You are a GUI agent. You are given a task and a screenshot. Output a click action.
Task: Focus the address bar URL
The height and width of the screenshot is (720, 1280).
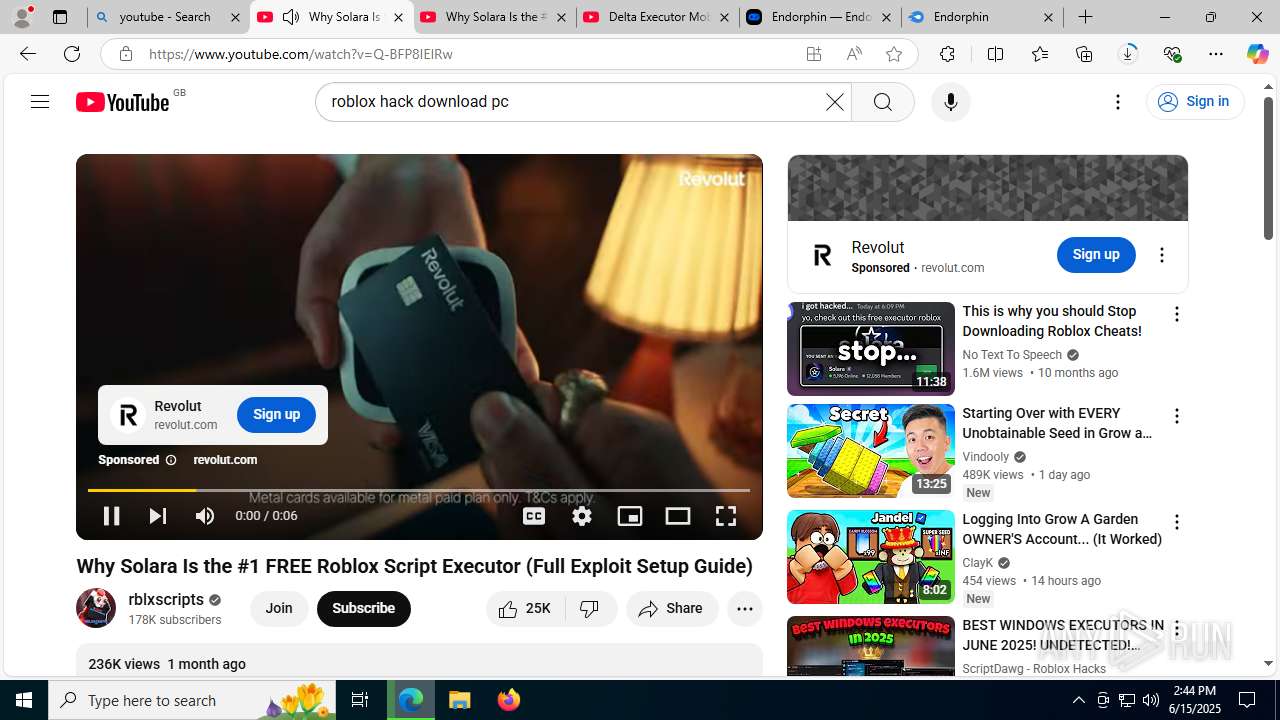(470, 54)
